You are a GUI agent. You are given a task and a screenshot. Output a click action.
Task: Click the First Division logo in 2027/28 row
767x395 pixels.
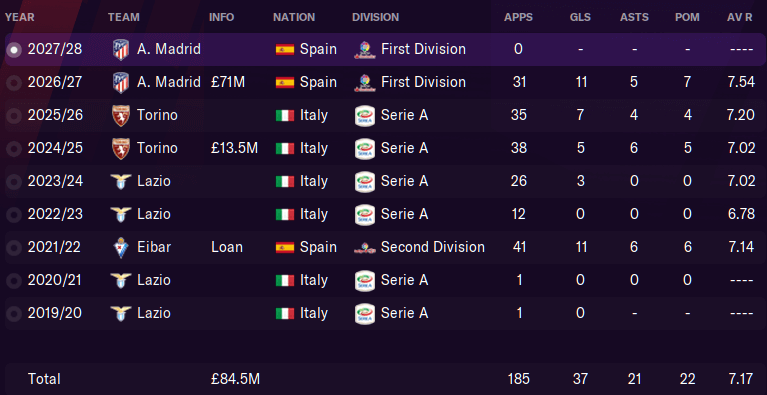click(x=364, y=49)
